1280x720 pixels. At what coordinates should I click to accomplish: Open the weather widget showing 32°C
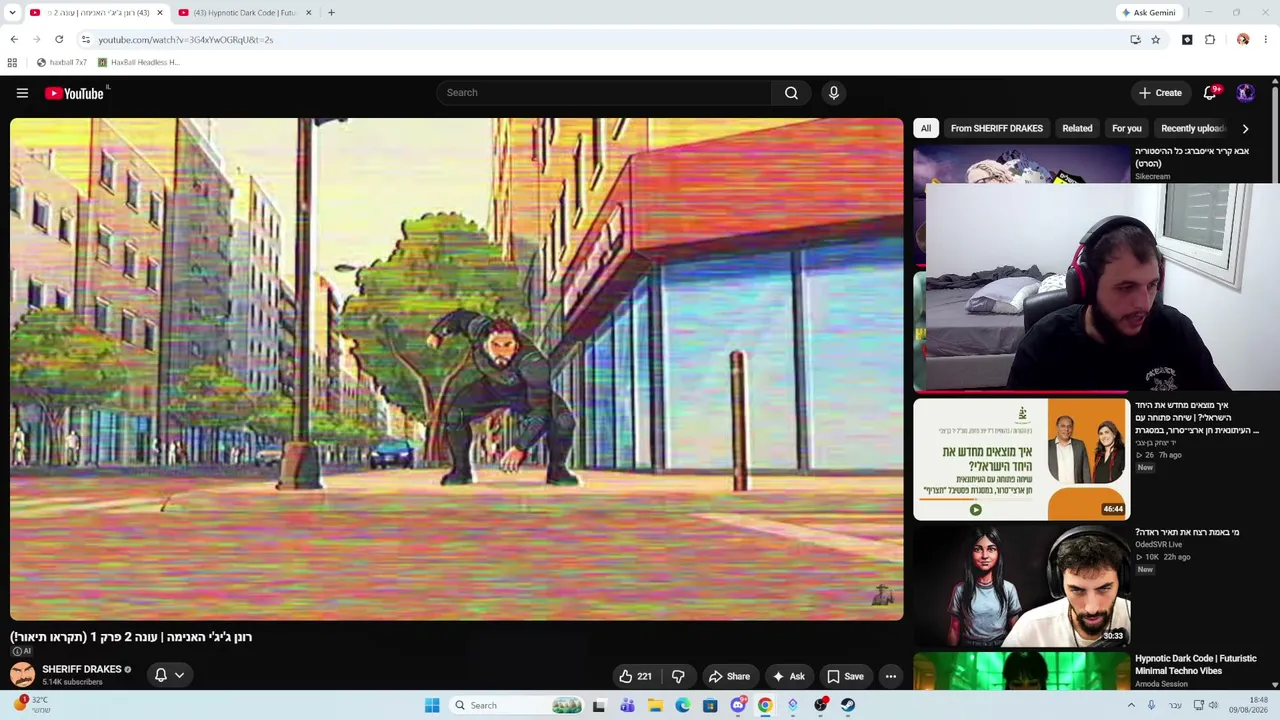point(32,705)
